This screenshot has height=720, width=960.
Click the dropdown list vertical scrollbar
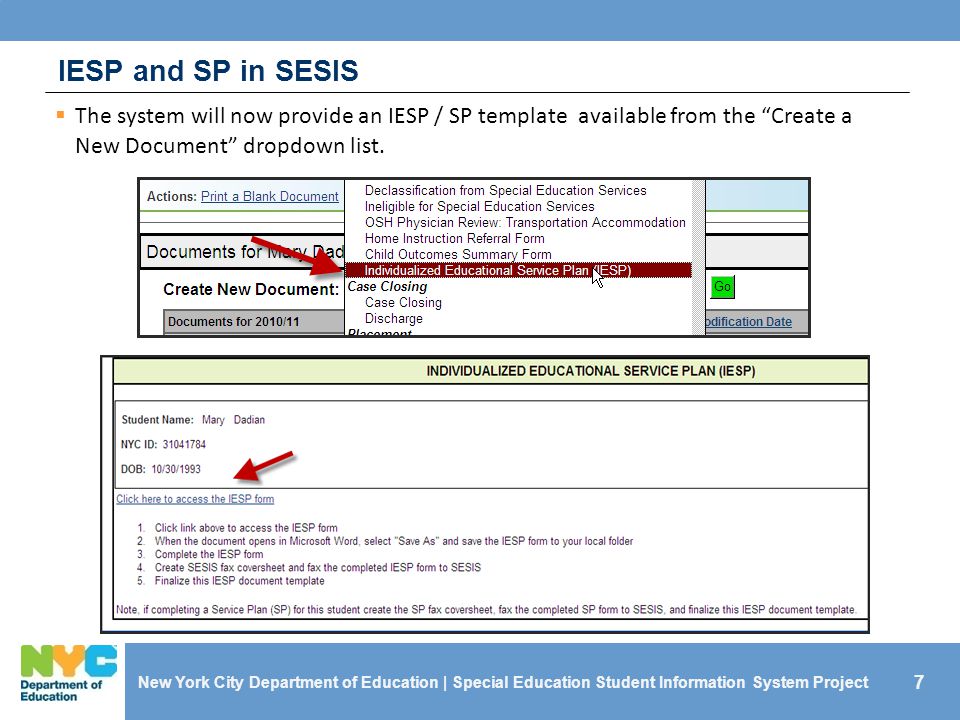[698, 257]
